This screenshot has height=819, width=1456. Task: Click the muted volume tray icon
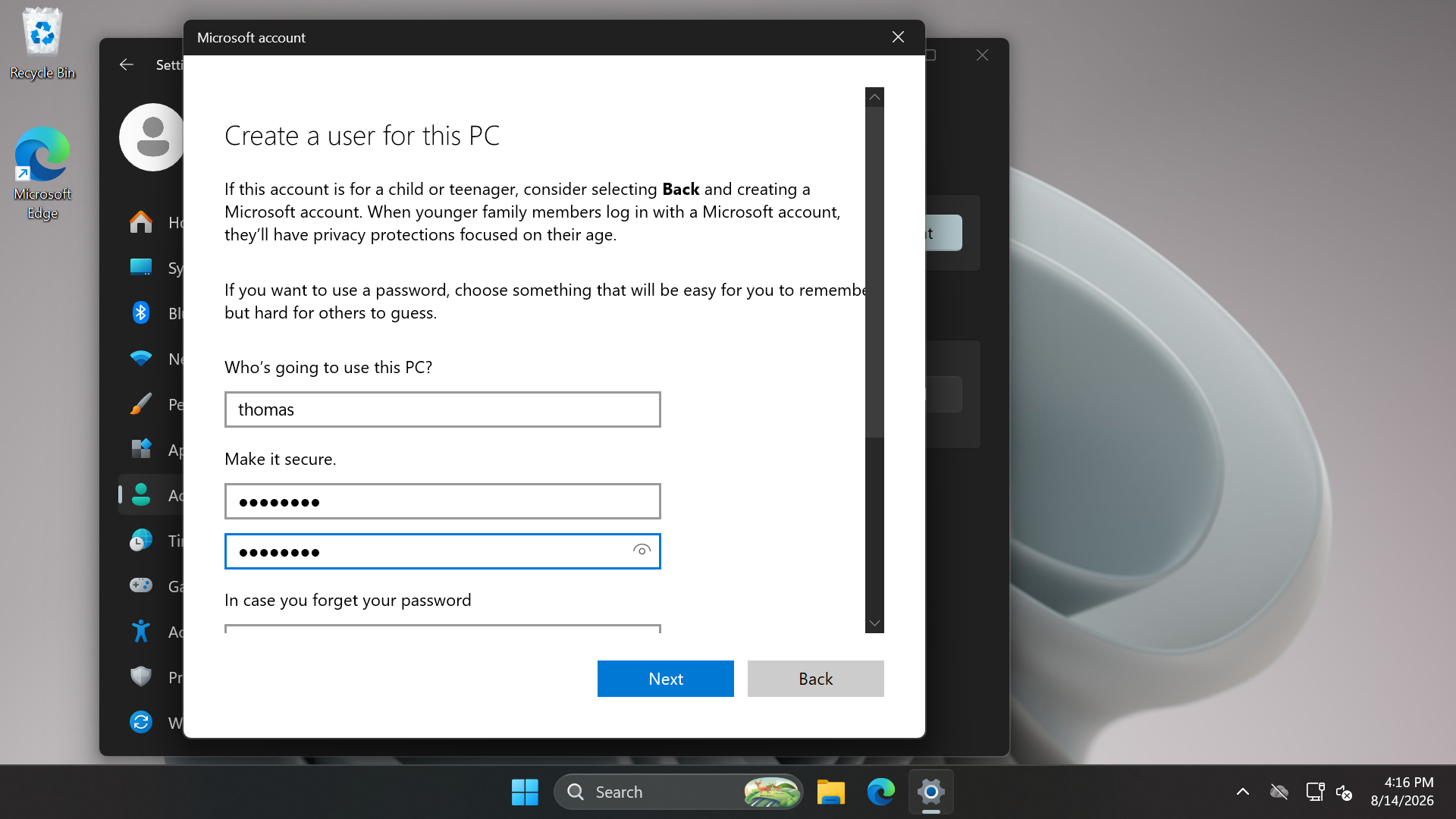click(x=1345, y=792)
